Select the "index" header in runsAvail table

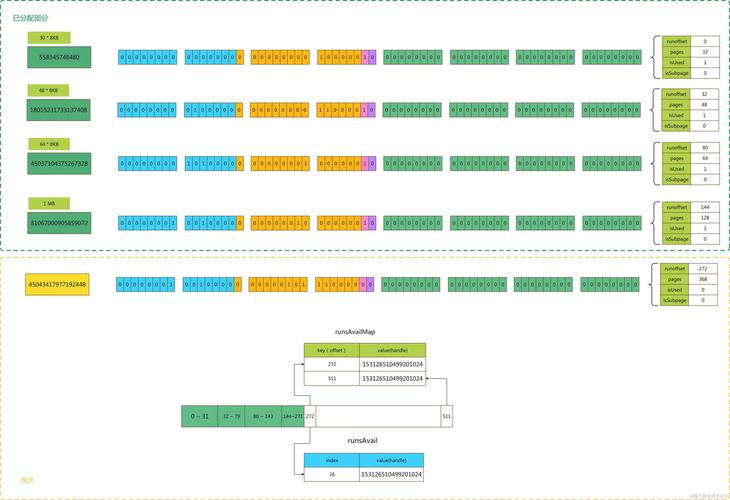click(x=331, y=460)
